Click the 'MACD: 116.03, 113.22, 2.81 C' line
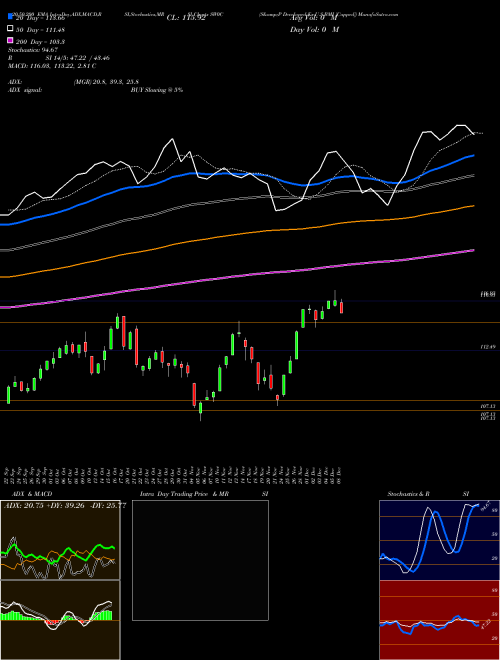The width and height of the screenshot is (500, 660). (x=52, y=66)
